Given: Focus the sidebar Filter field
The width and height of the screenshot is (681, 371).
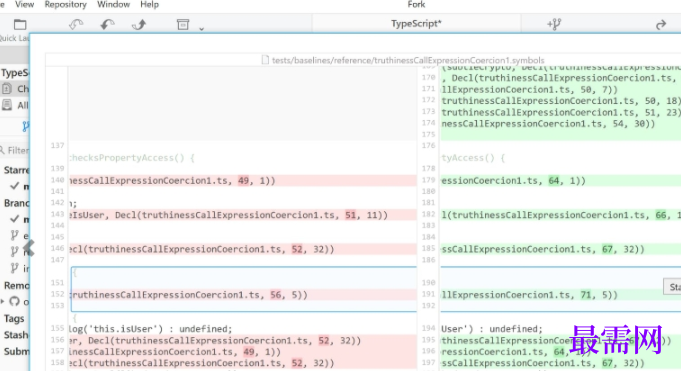Looking at the screenshot, I should pyautogui.click(x=15, y=150).
